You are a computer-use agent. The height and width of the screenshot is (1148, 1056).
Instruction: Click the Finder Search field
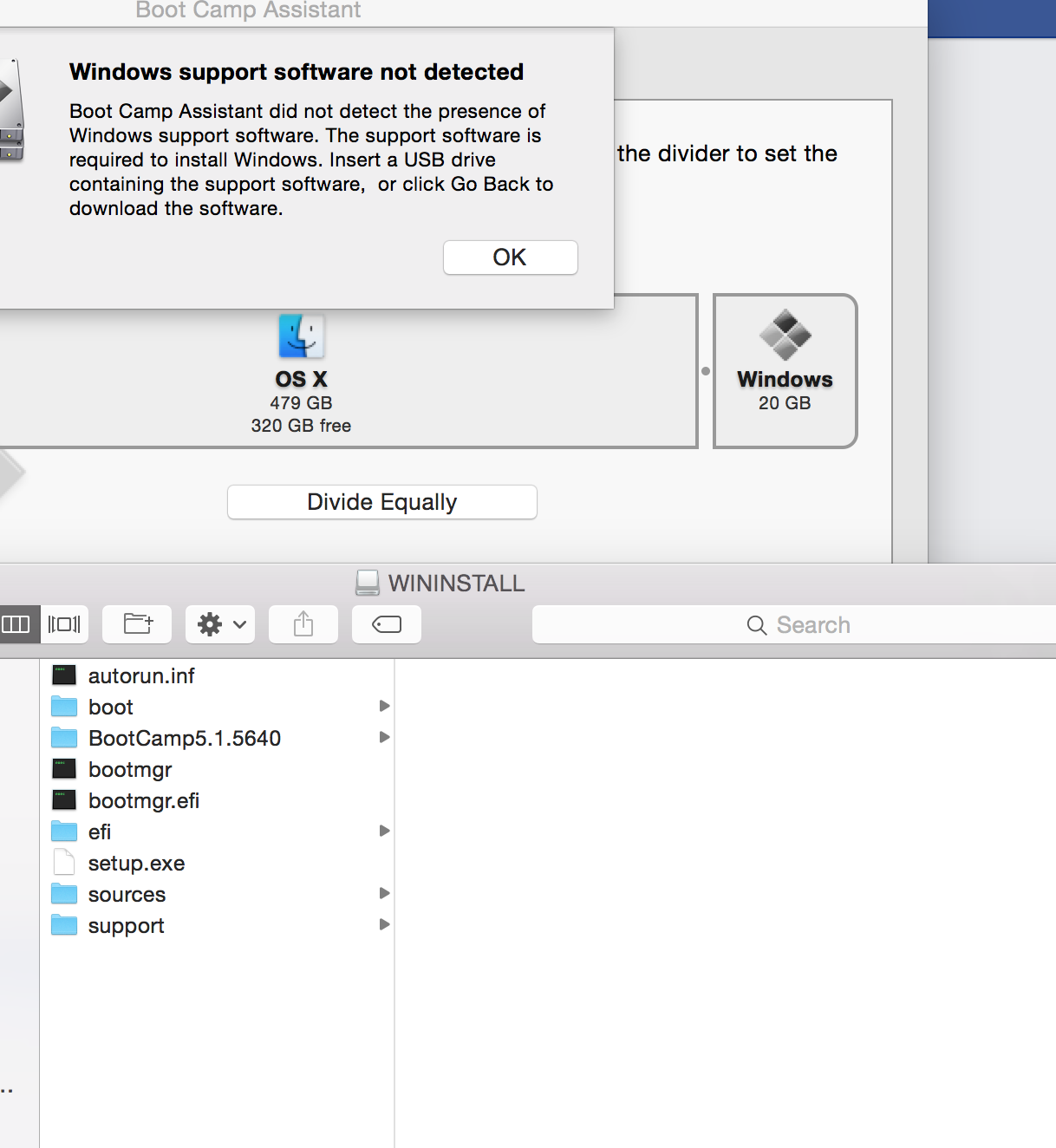point(794,624)
